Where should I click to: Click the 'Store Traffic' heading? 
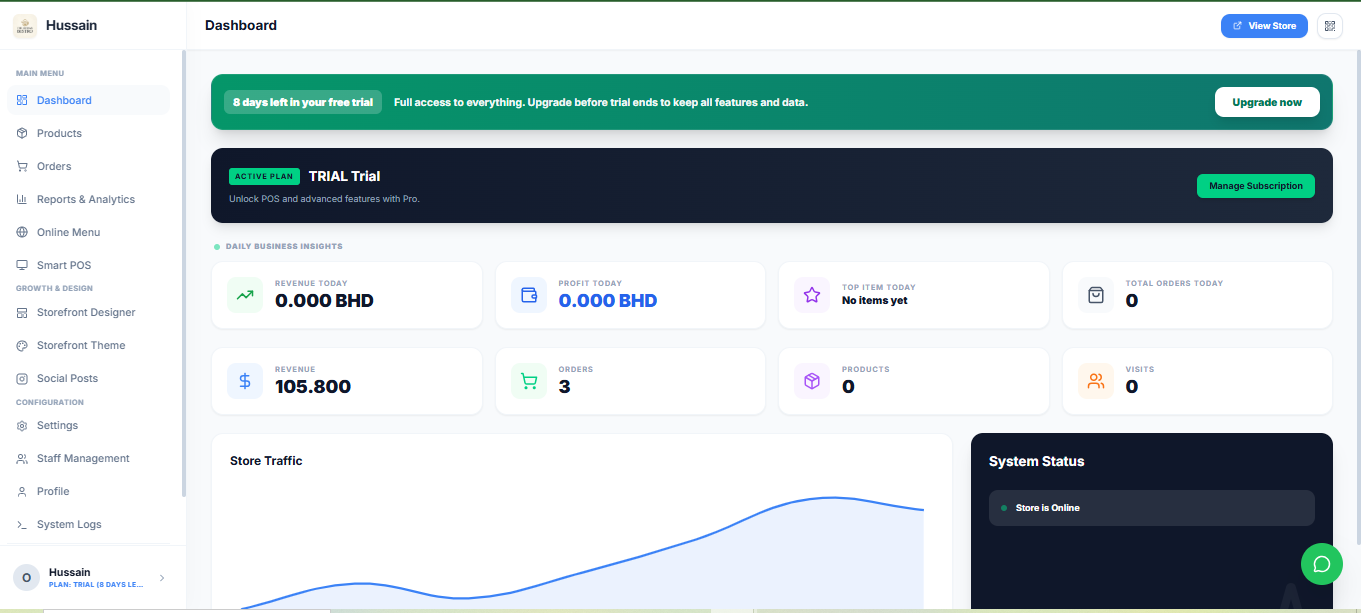pyautogui.click(x=266, y=461)
